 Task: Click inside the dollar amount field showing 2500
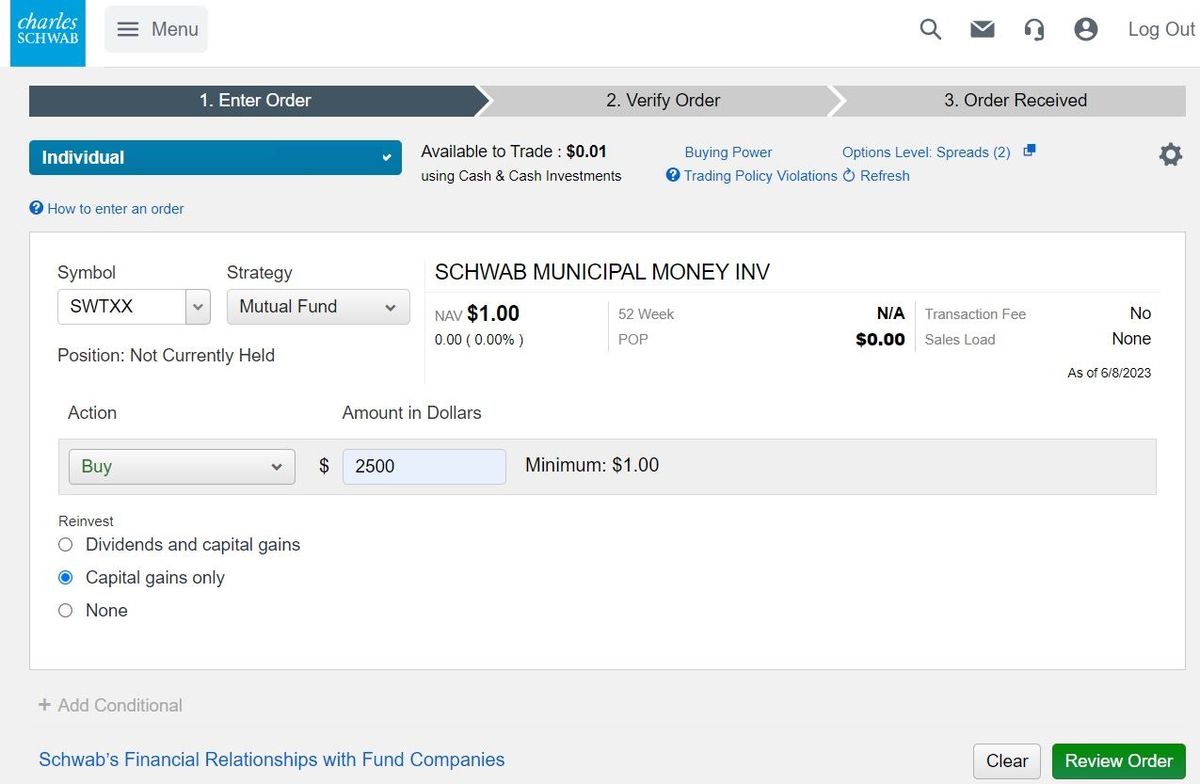click(x=423, y=465)
